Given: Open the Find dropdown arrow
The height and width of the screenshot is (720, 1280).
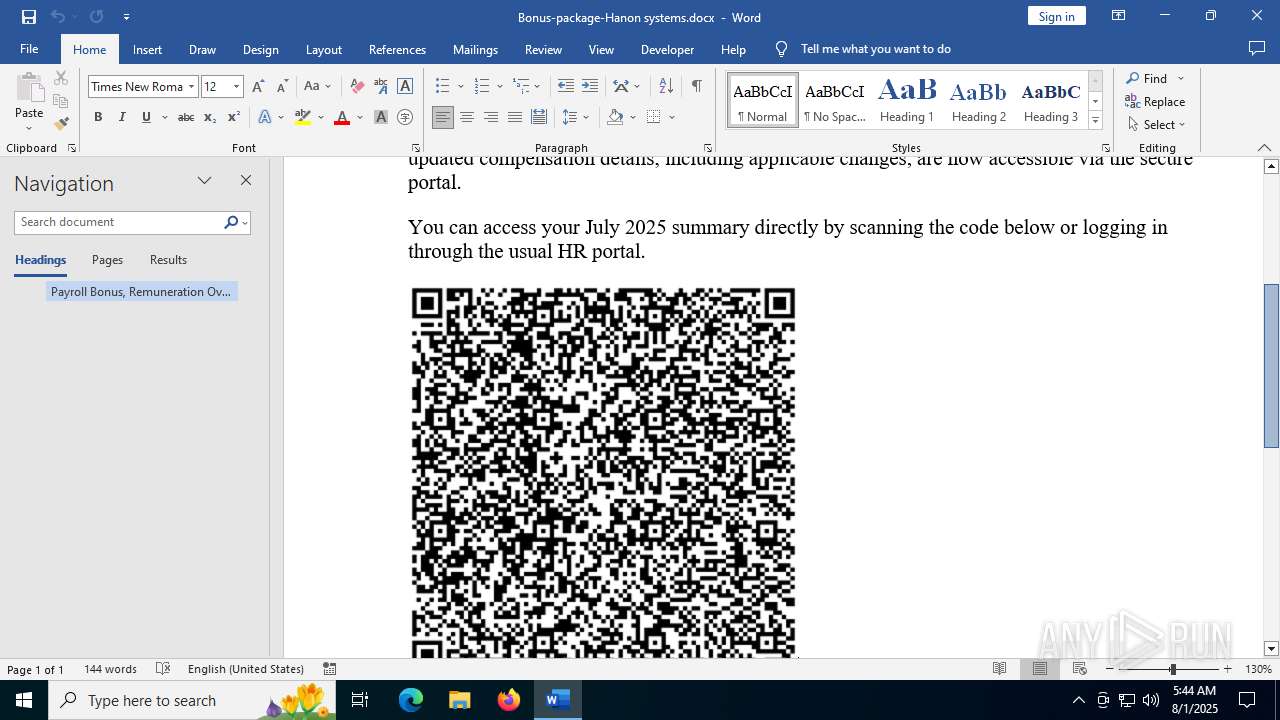Looking at the screenshot, I should (x=1180, y=79).
